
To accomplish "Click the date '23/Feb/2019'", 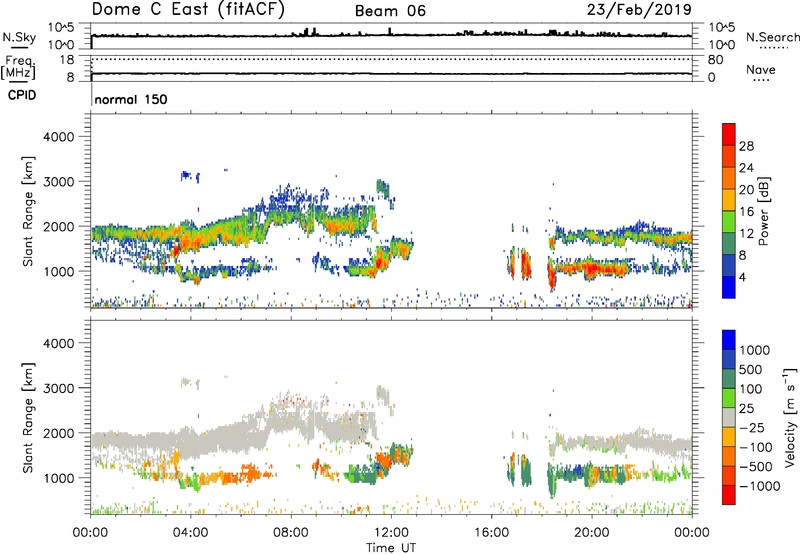I will tap(639, 9).
